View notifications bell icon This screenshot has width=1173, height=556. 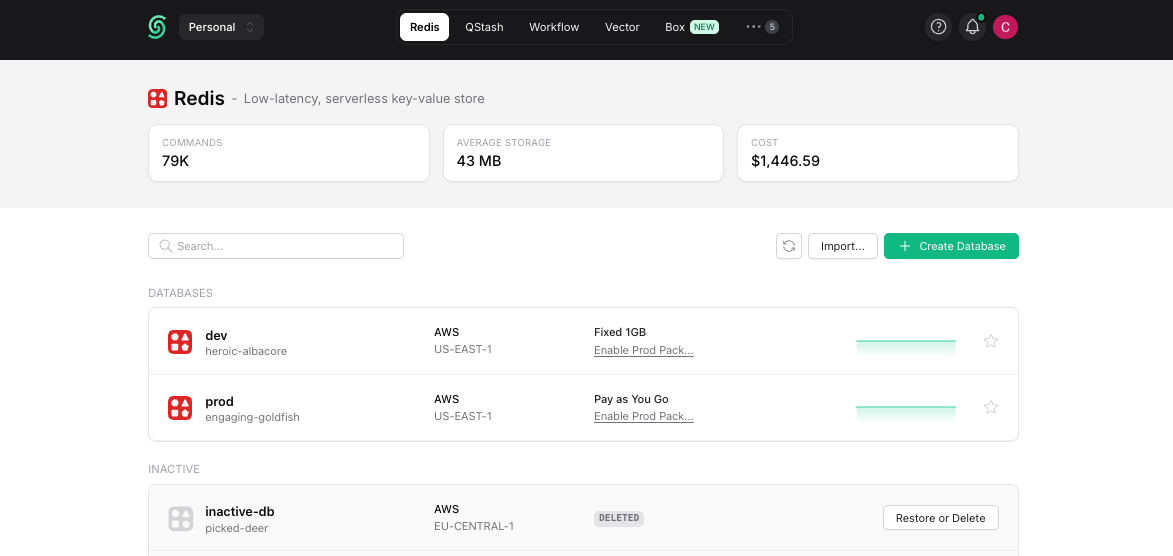pyautogui.click(x=972, y=27)
